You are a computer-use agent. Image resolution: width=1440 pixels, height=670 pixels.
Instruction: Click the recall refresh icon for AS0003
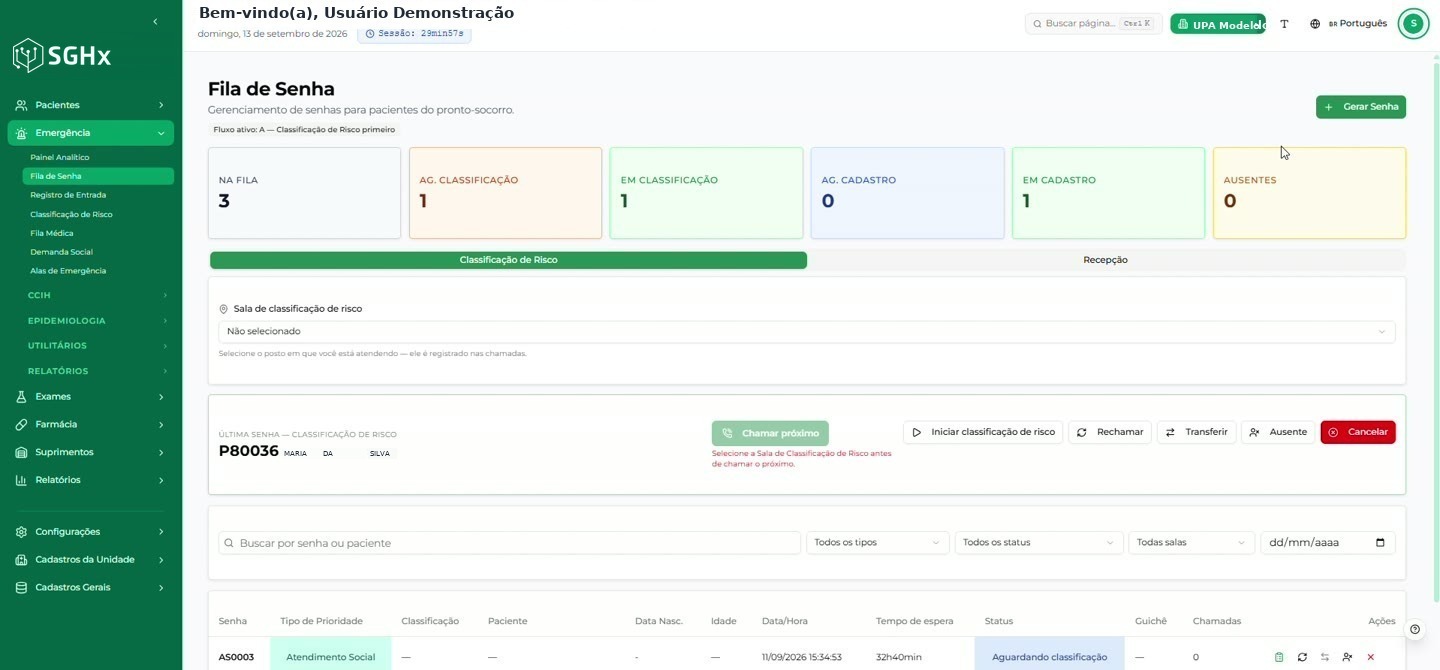coord(1302,657)
